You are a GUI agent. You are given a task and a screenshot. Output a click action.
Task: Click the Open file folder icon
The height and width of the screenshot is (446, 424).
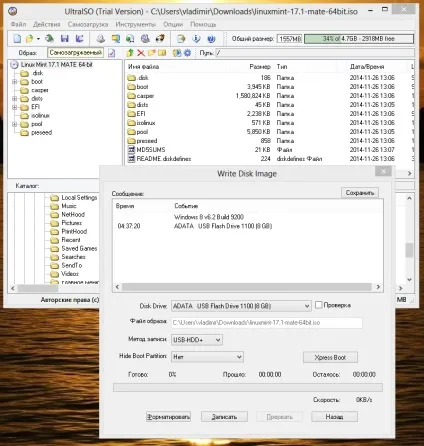(x=30, y=39)
